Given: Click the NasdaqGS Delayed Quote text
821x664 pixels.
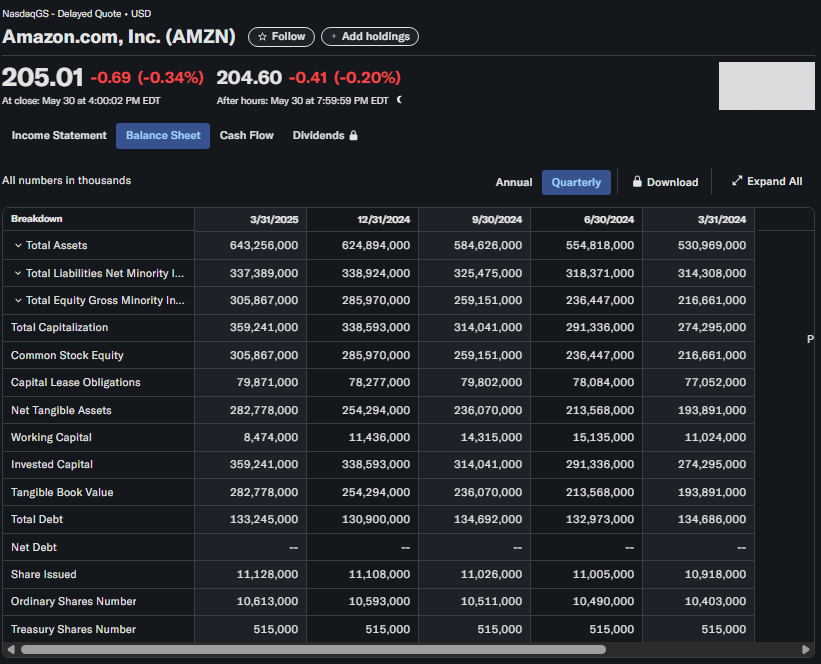Looking at the screenshot, I should tap(76, 14).
